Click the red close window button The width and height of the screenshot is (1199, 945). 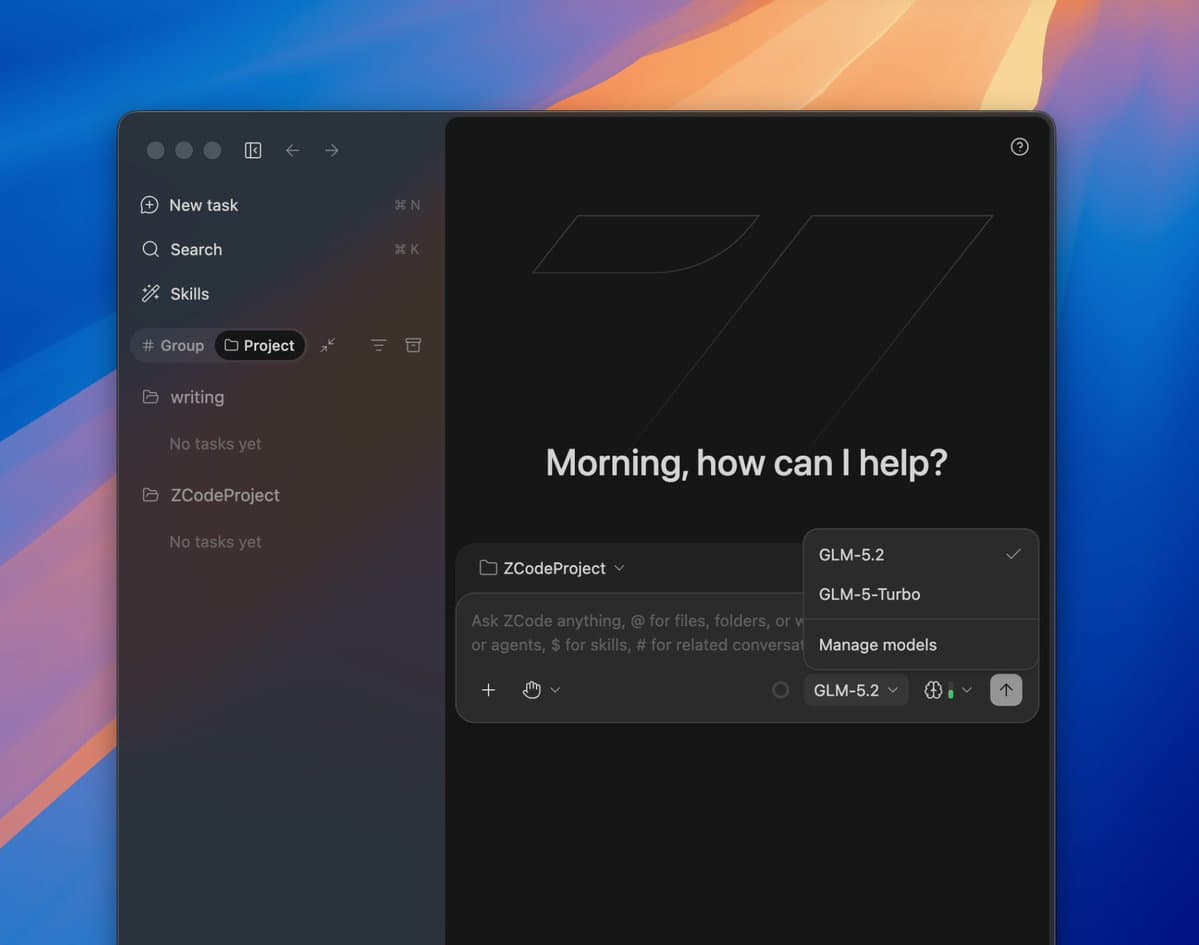pos(155,151)
